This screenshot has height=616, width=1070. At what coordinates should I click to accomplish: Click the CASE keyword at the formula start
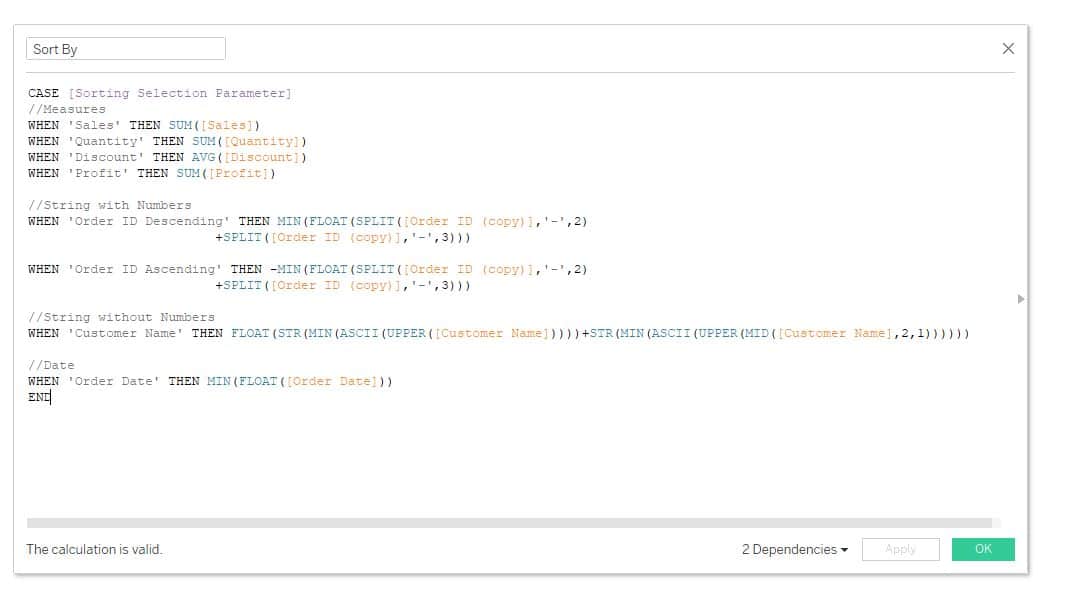(x=44, y=93)
